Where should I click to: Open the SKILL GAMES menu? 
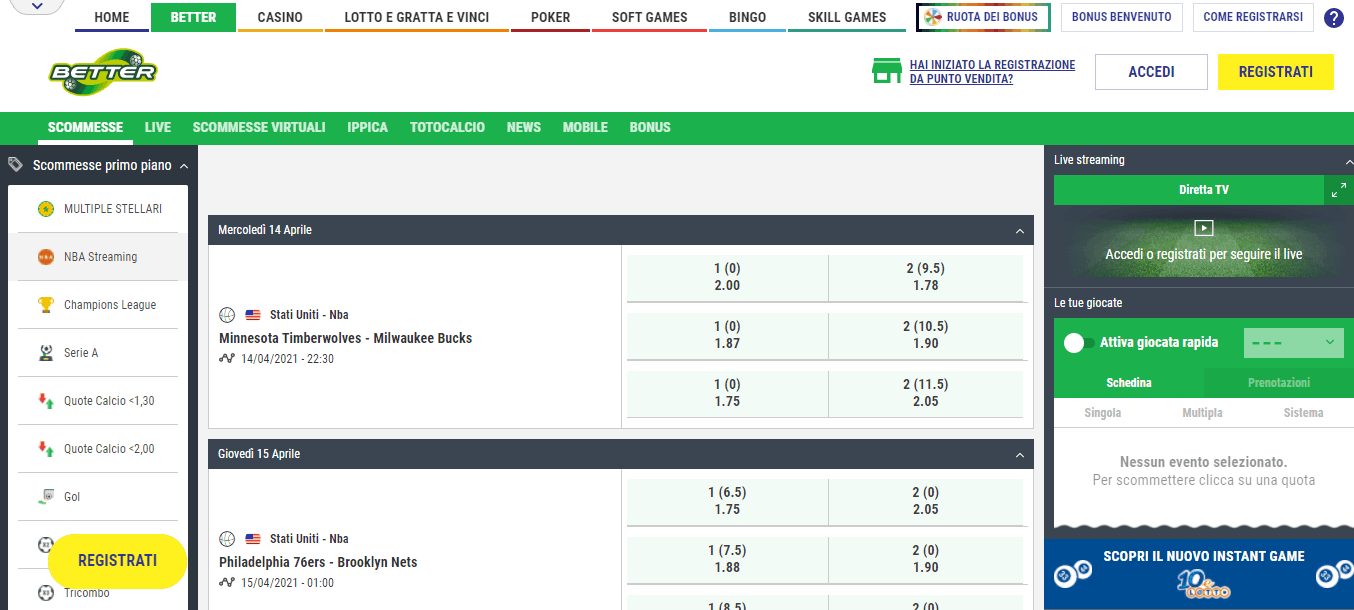tap(847, 17)
